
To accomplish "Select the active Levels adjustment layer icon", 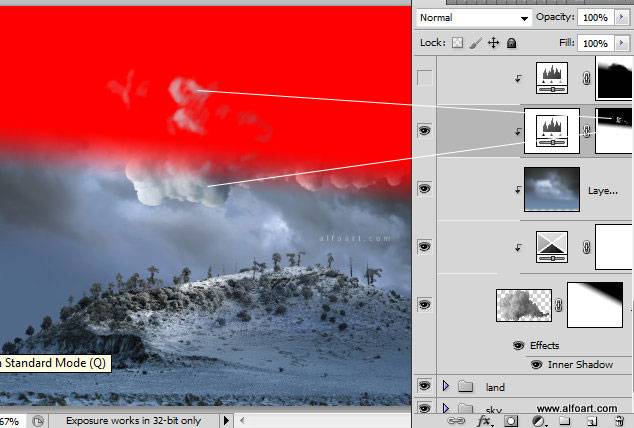I will point(552,131).
